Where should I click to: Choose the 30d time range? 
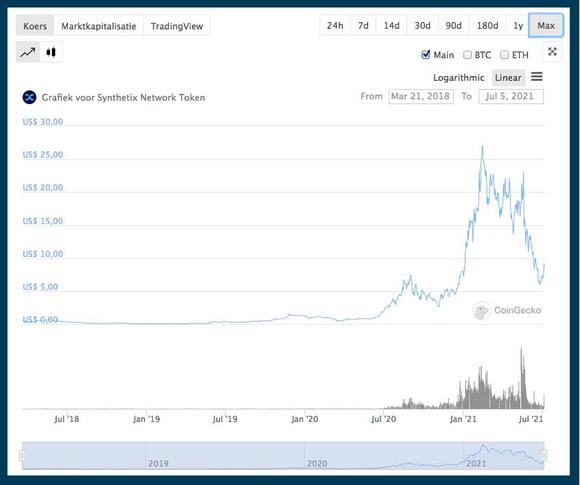[422, 26]
